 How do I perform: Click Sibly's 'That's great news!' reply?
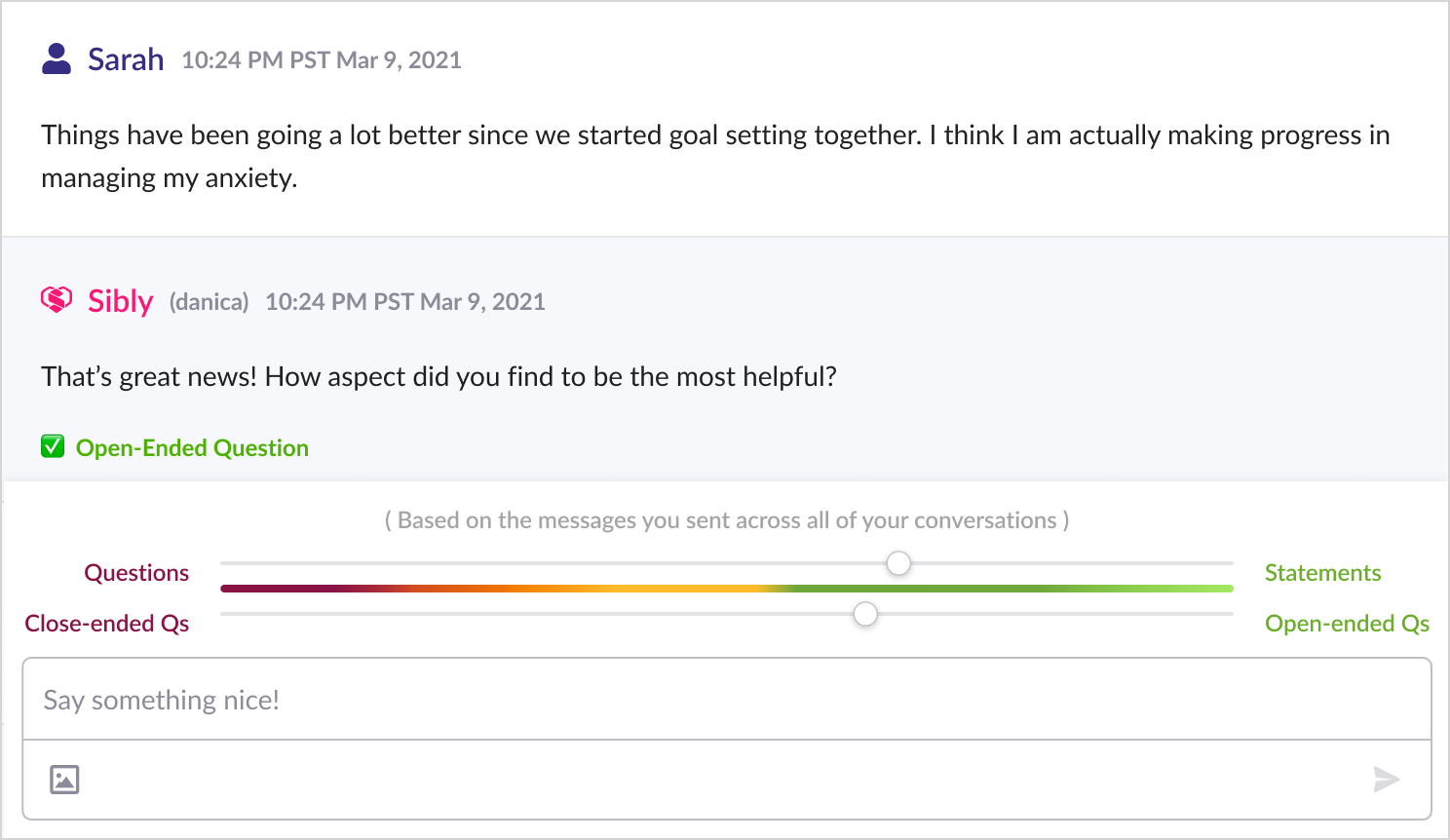[x=439, y=377]
